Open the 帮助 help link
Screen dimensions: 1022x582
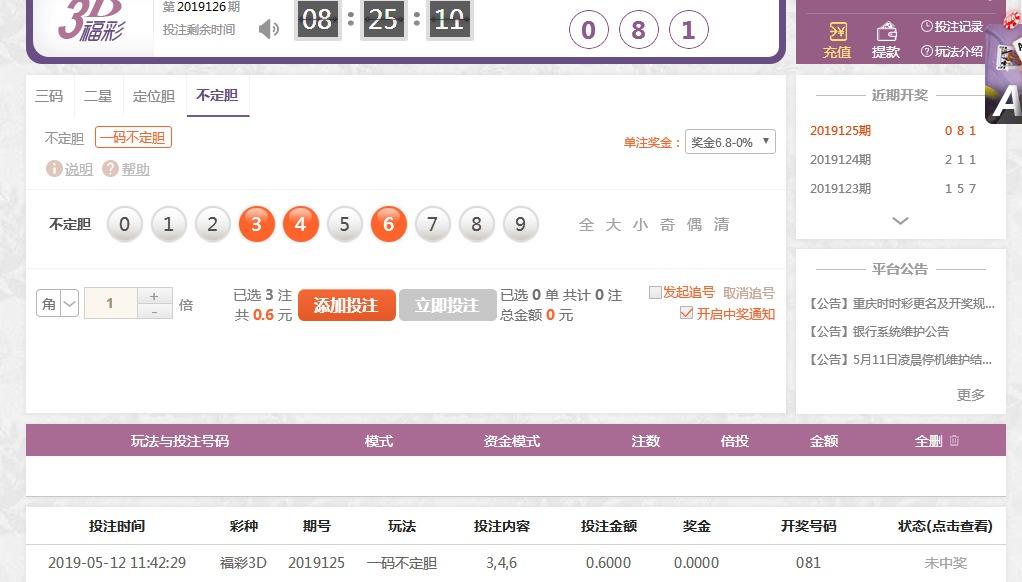pyautogui.click(x=126, y=169)
